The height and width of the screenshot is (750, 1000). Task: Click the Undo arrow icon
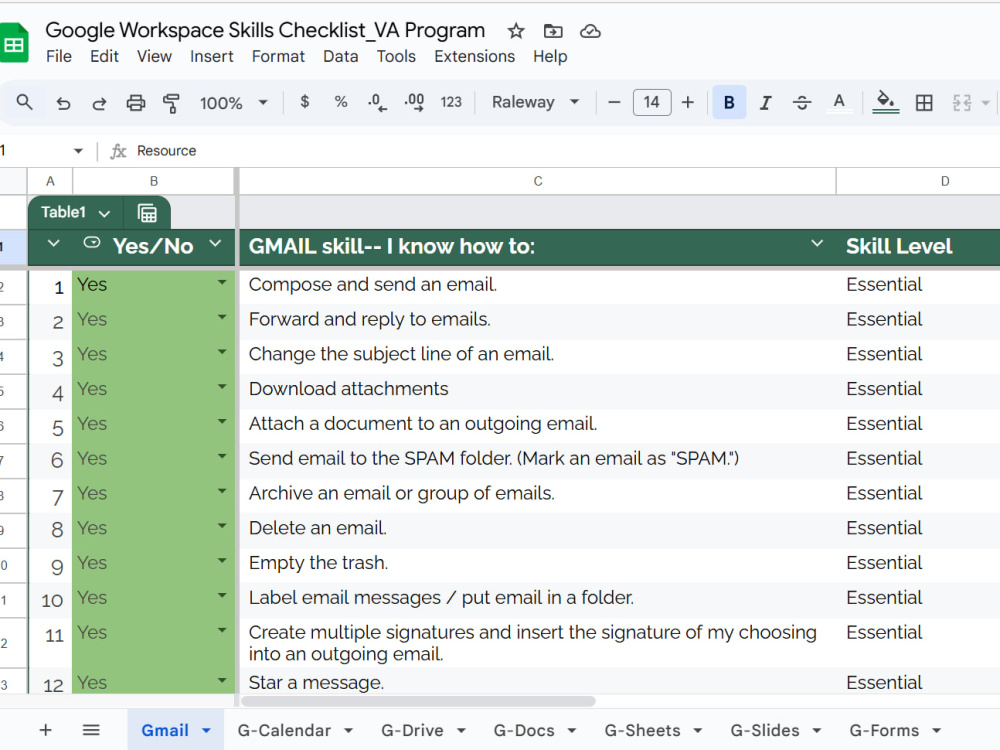[62, 103]
